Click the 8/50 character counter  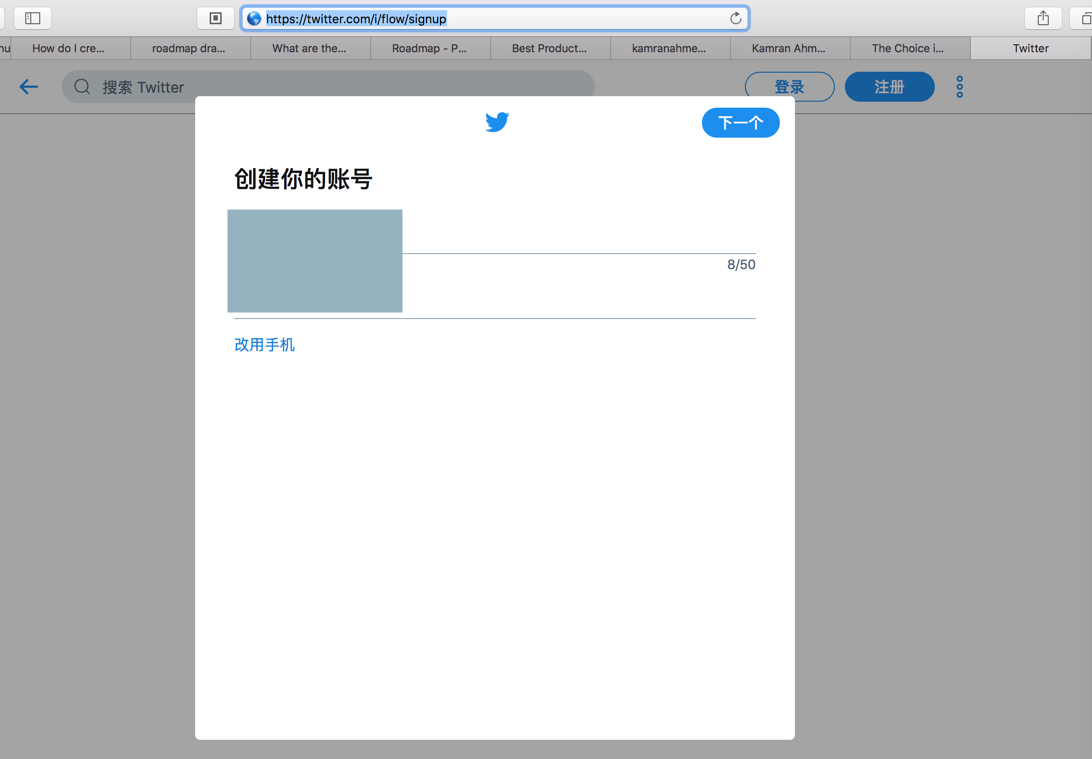pos(741,265)
